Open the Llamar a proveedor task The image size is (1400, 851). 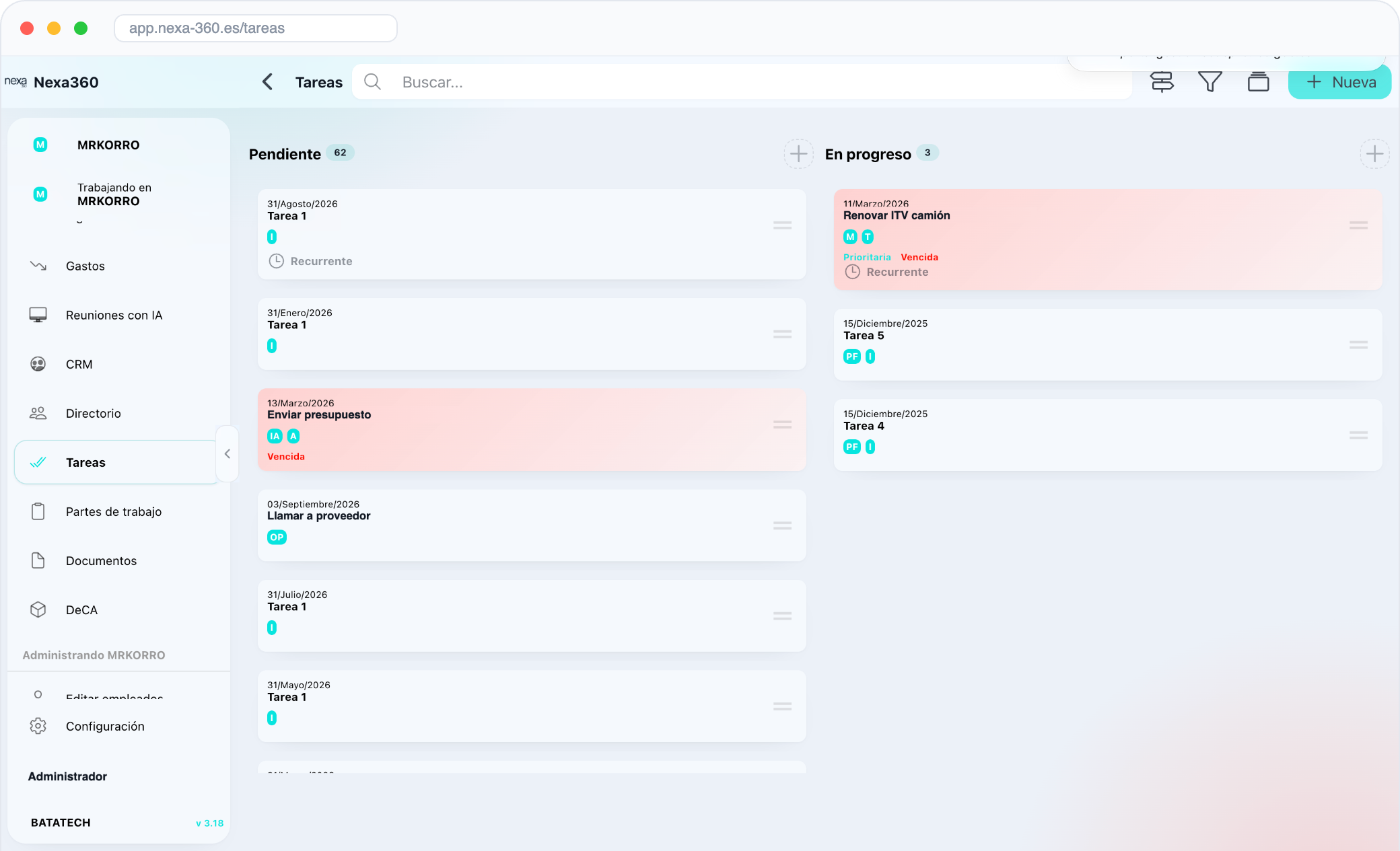pos(532,525)
